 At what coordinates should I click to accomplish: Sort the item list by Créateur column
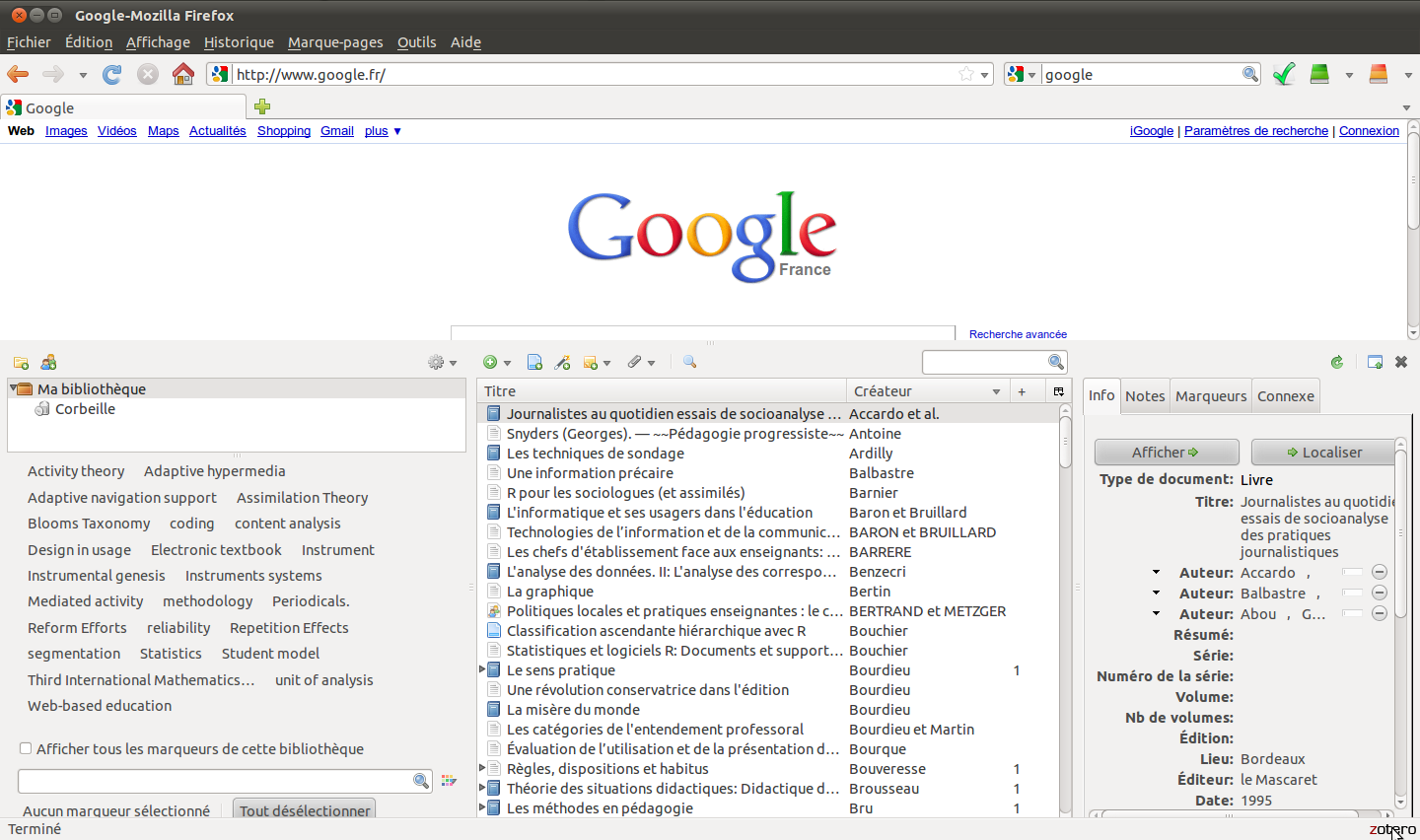[x=927, y=391]
